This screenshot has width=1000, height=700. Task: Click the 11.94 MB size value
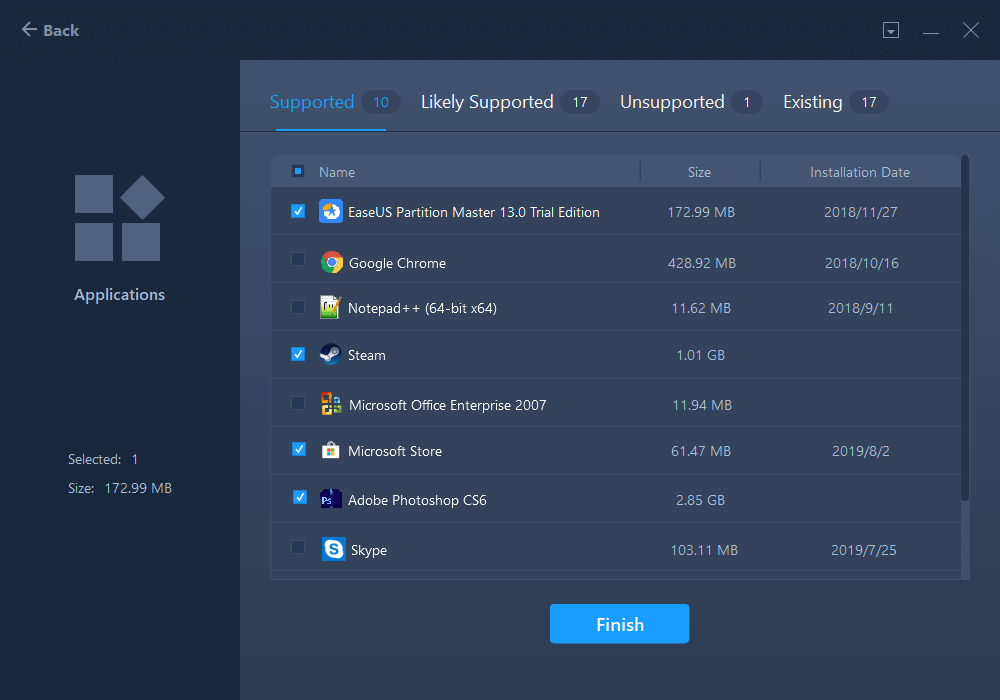(702, 405)
